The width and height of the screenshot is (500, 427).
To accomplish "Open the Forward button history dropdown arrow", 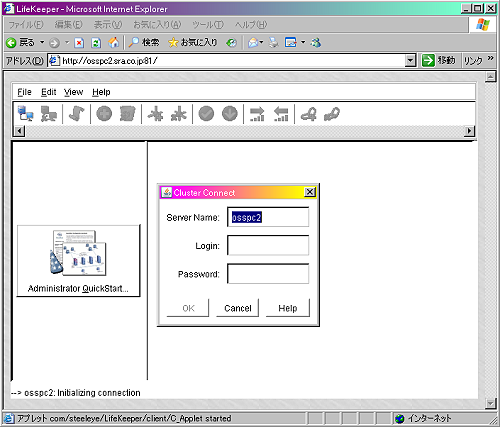I will 67,42.
